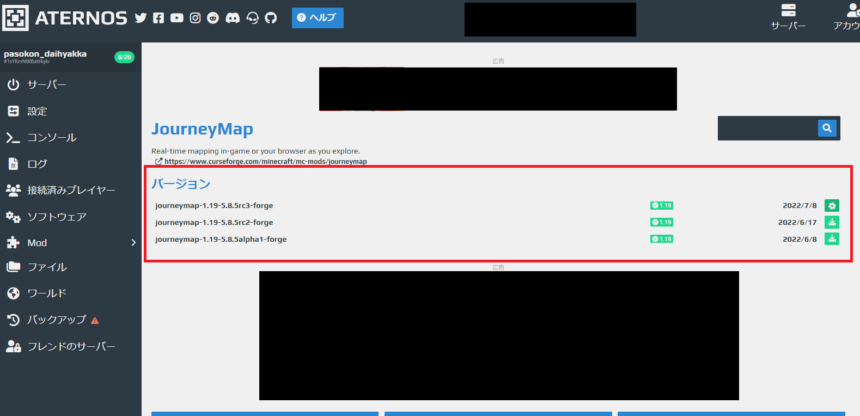Click the 2022/6/17 date

[x=797, y=222]
